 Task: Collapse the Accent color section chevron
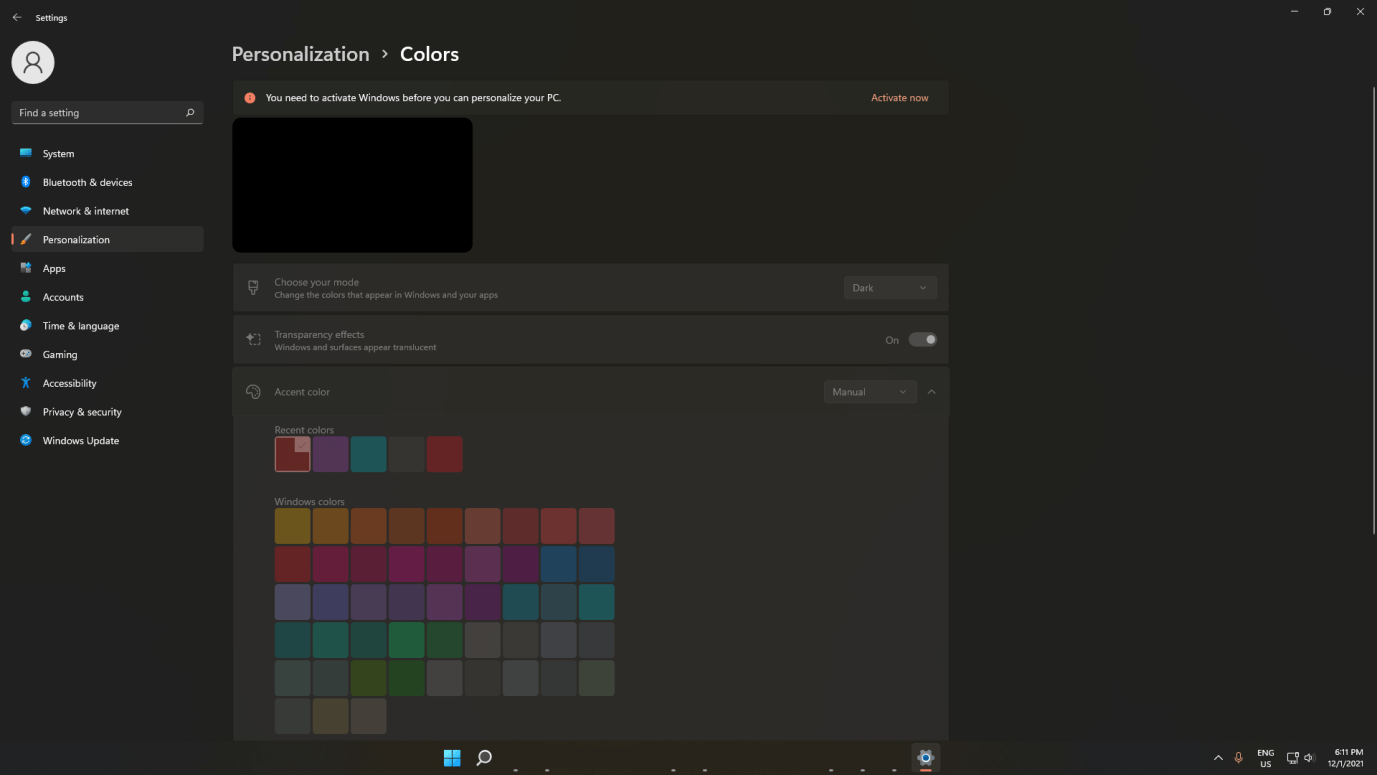[x=931, y=392]
